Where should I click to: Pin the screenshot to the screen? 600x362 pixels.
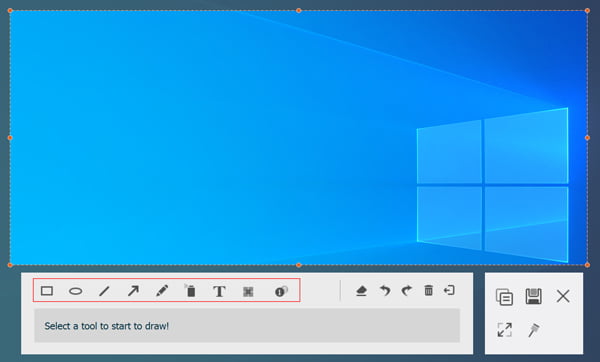point(533,330)
